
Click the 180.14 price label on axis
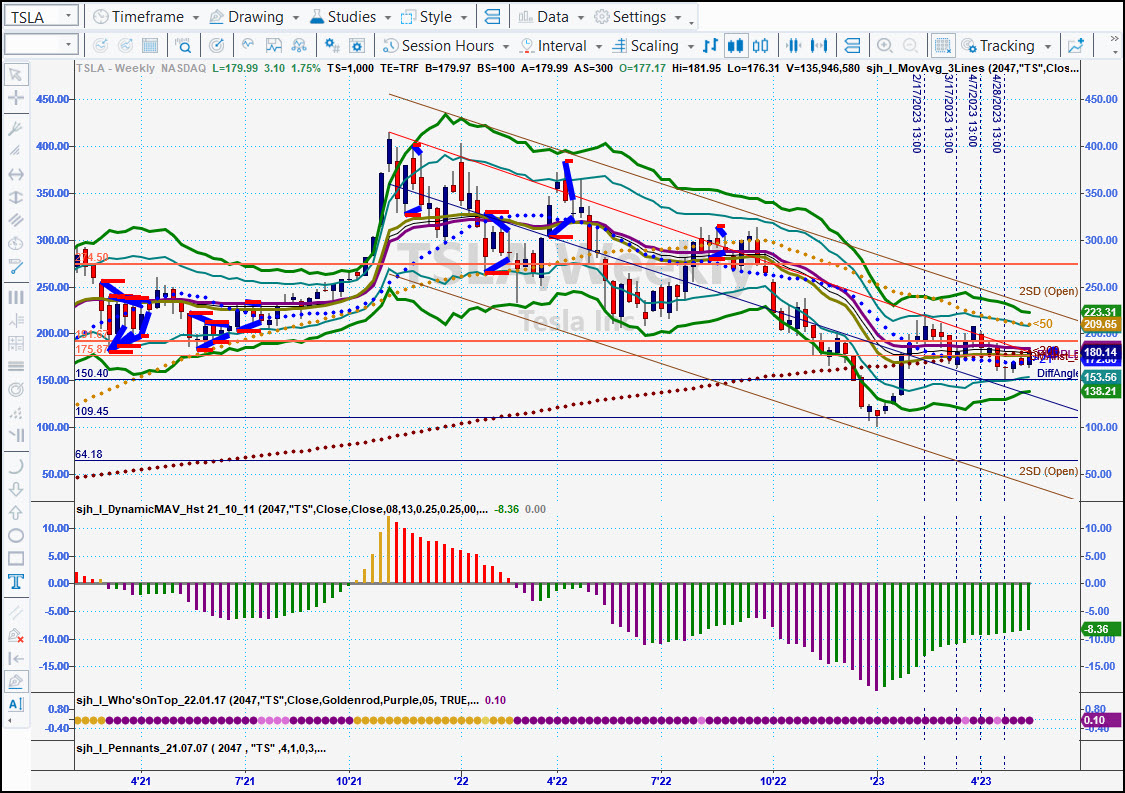click(x=1100, y=352)
